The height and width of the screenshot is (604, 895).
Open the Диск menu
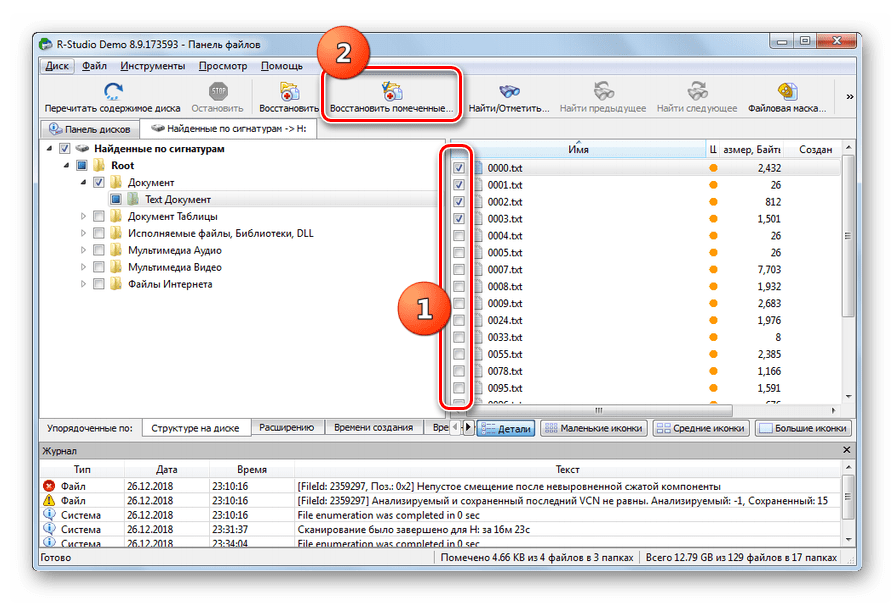[57, 66]
